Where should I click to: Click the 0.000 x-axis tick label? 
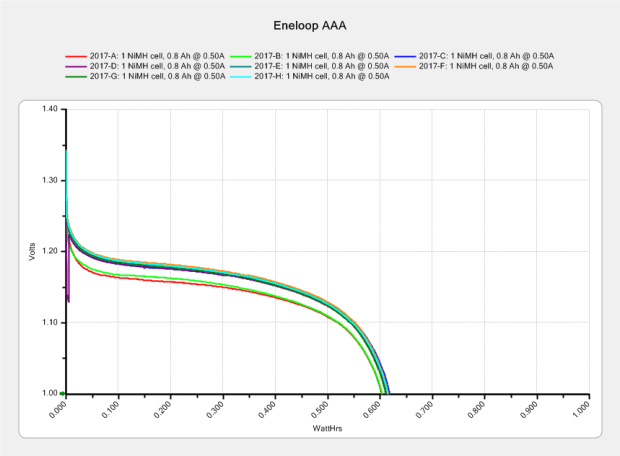point(58,409)
